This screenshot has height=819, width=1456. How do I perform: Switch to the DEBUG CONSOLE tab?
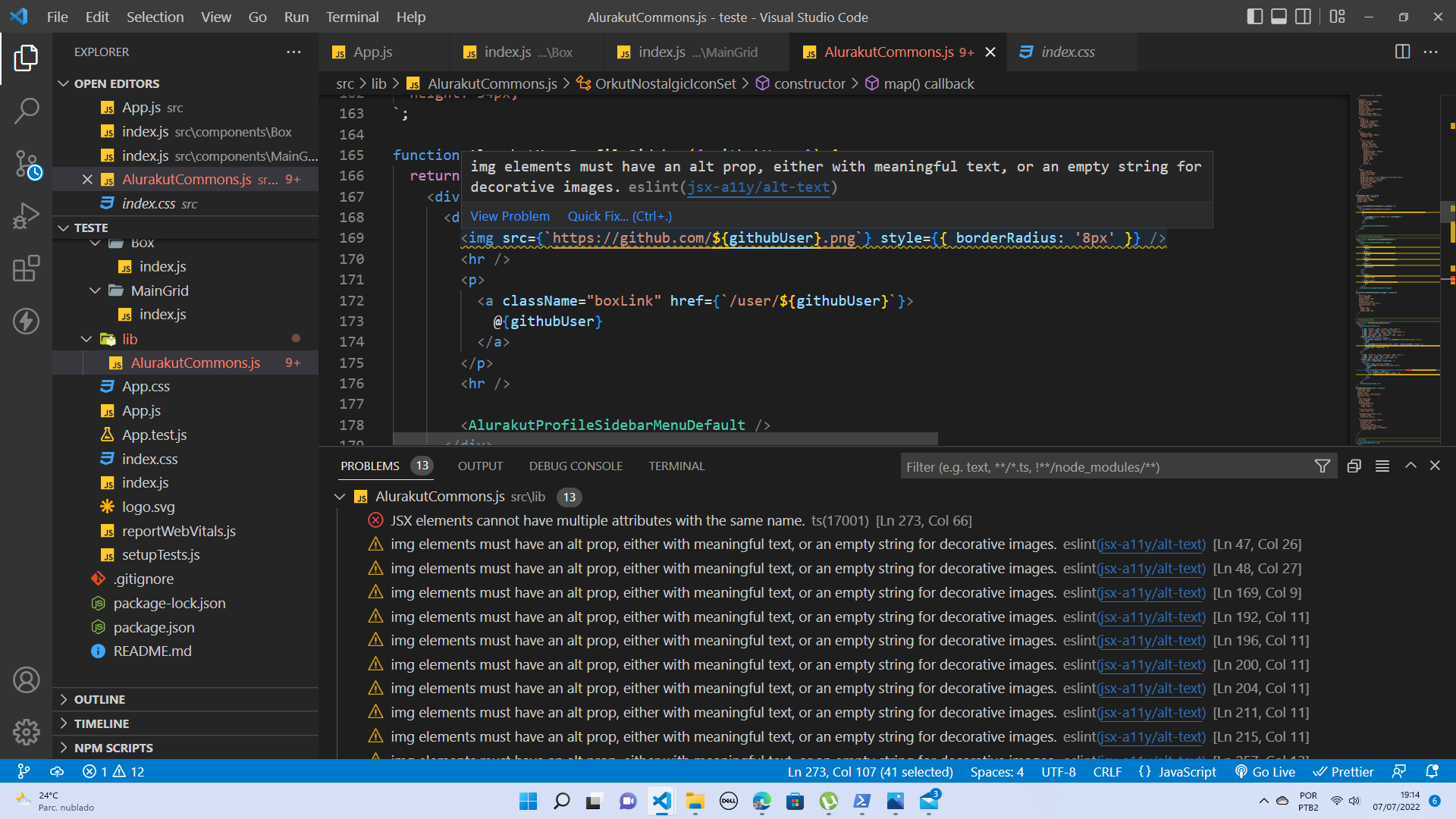[576, 466]
